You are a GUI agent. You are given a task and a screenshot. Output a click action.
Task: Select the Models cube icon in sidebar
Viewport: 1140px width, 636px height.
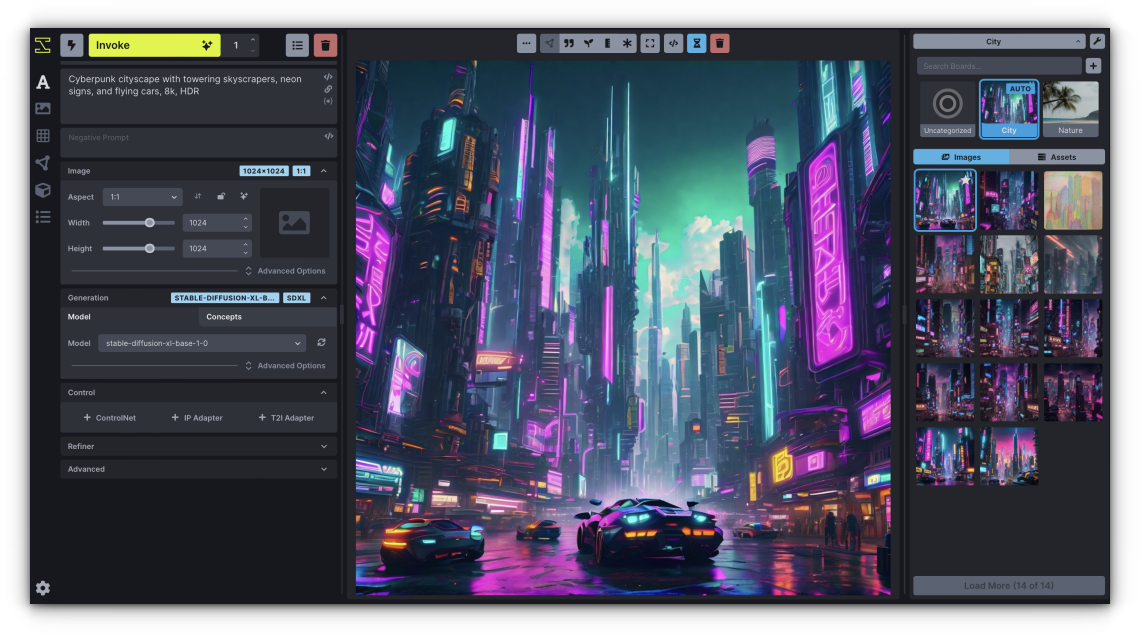42,189
